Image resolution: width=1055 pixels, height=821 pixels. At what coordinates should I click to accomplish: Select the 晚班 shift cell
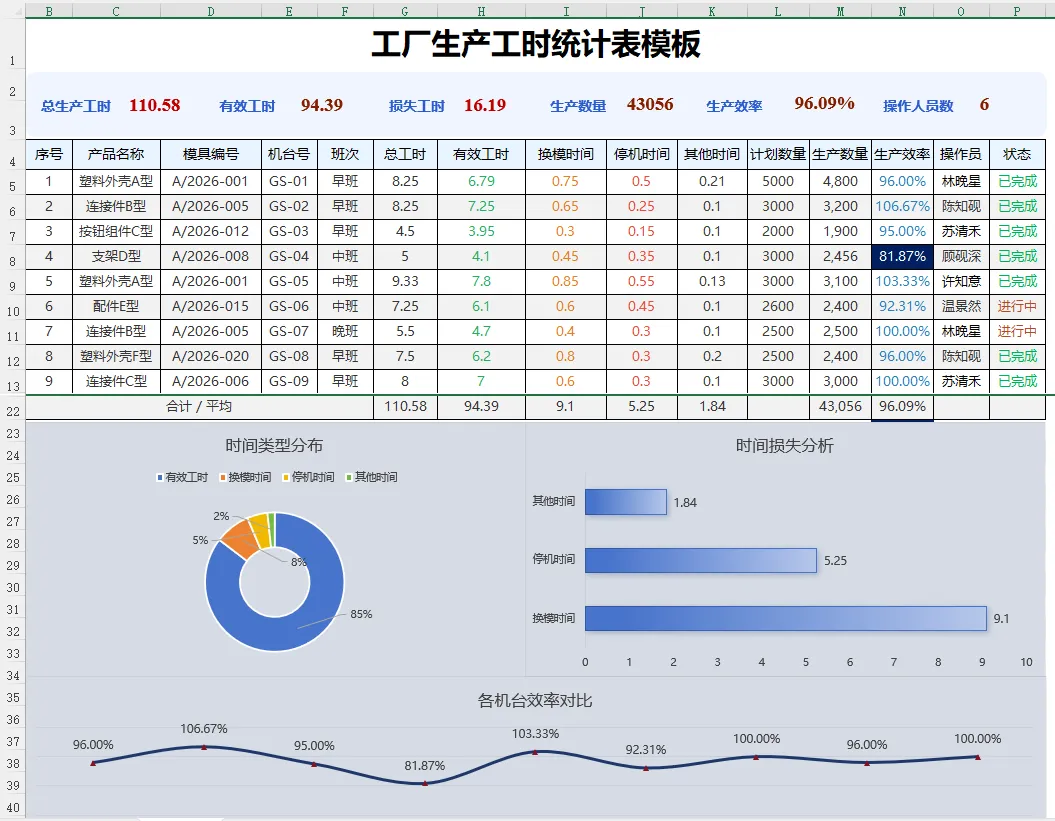pyautogui.click(x=345, y=331)
